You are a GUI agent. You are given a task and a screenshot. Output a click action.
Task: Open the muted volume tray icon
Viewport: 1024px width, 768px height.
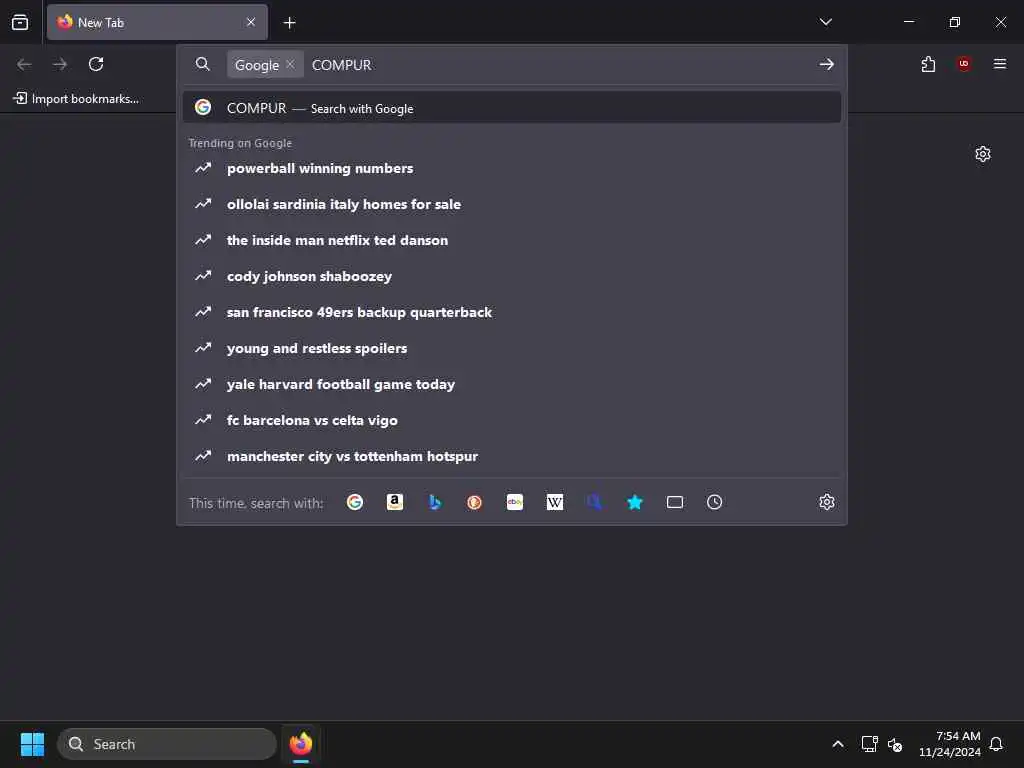895,744
